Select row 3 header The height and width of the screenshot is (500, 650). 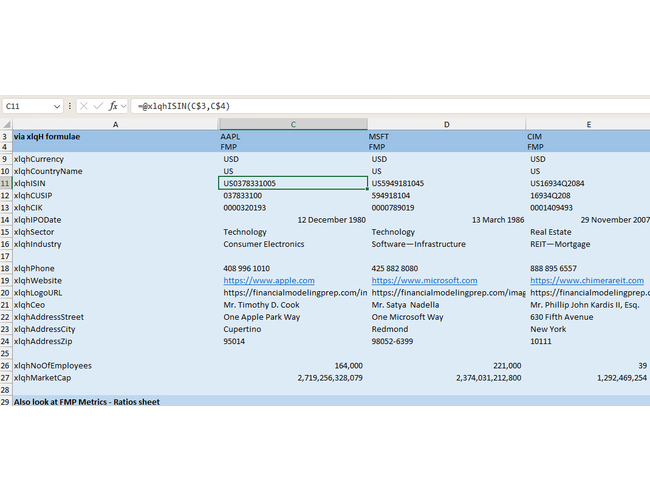[5, 136]
